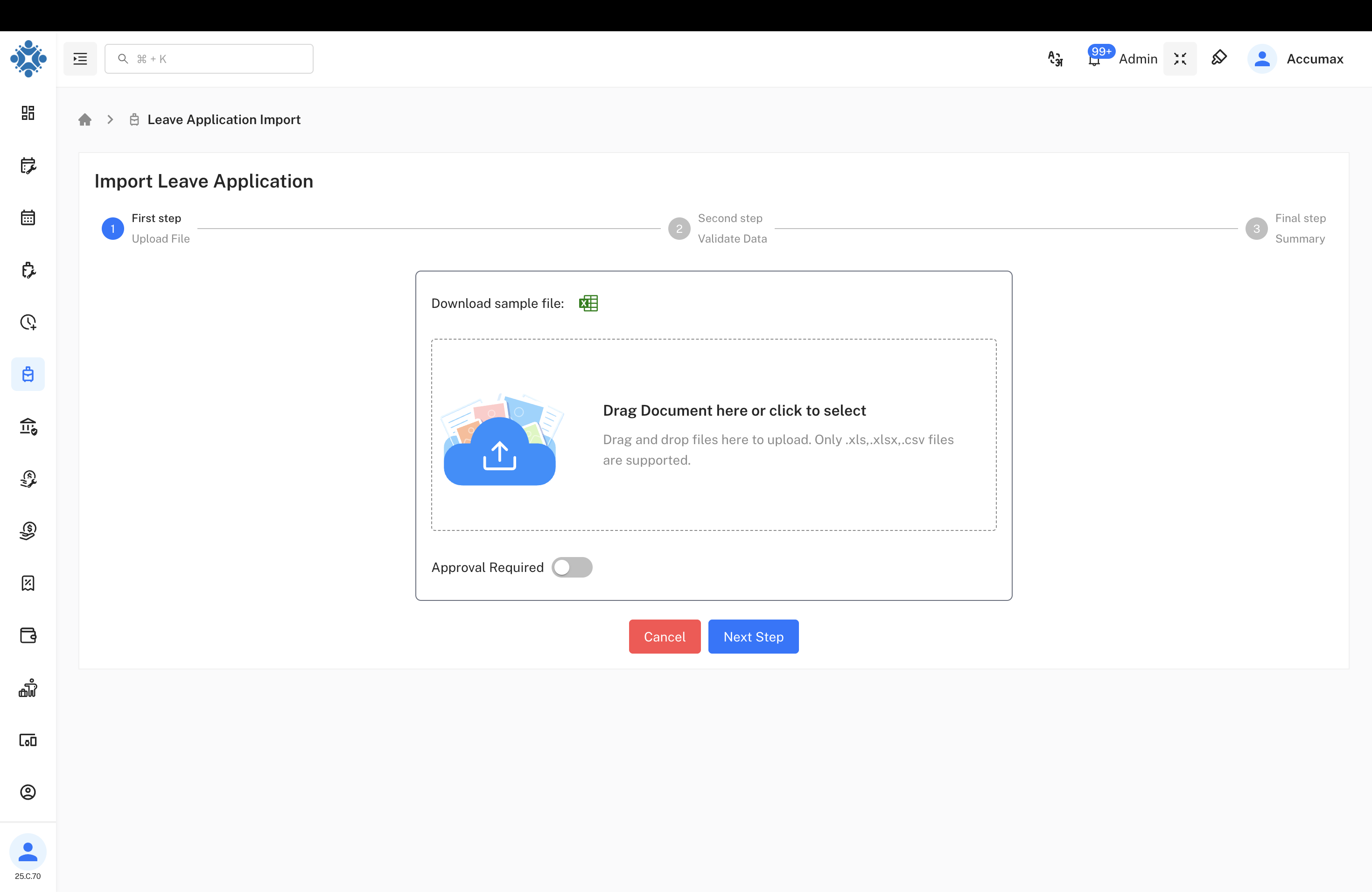The height and width of the screenshot is (892, 1372).
Task: Open the clock-plus overtime sidebar icon
Action: pyautogui.click(x=28, y=322)
